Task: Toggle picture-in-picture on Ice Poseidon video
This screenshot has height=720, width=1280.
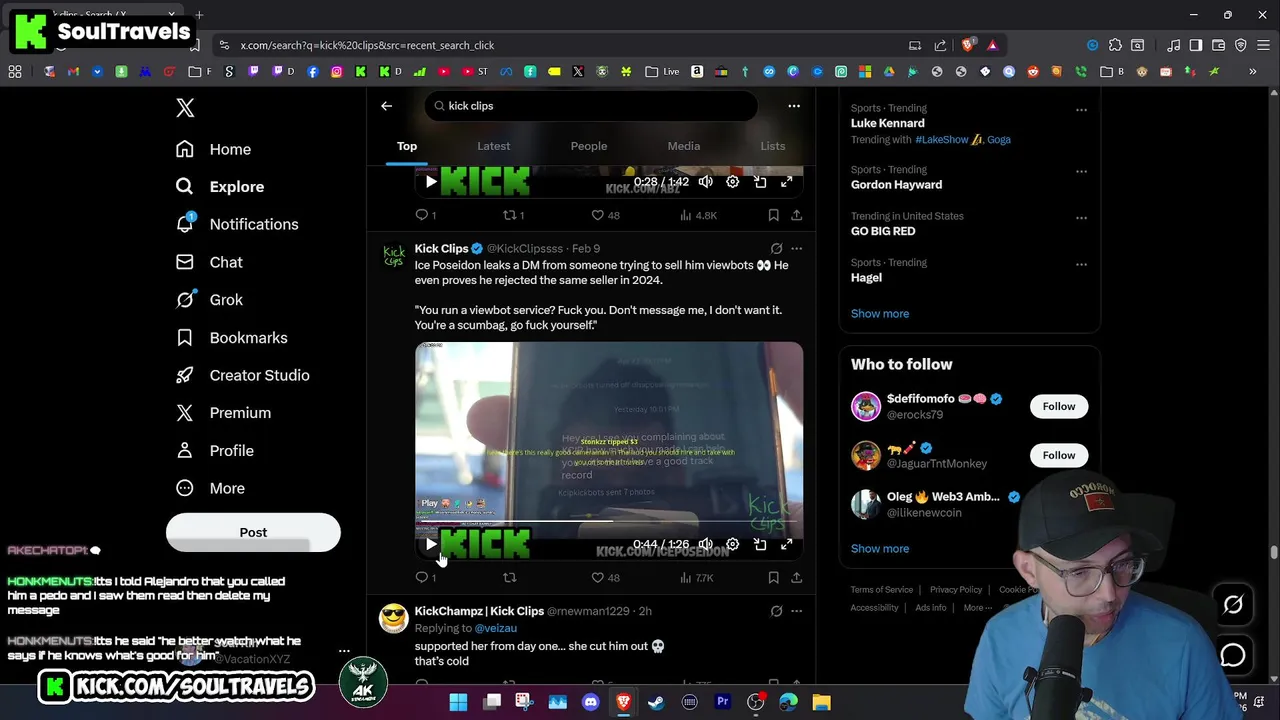Action: tap(760, 544)
